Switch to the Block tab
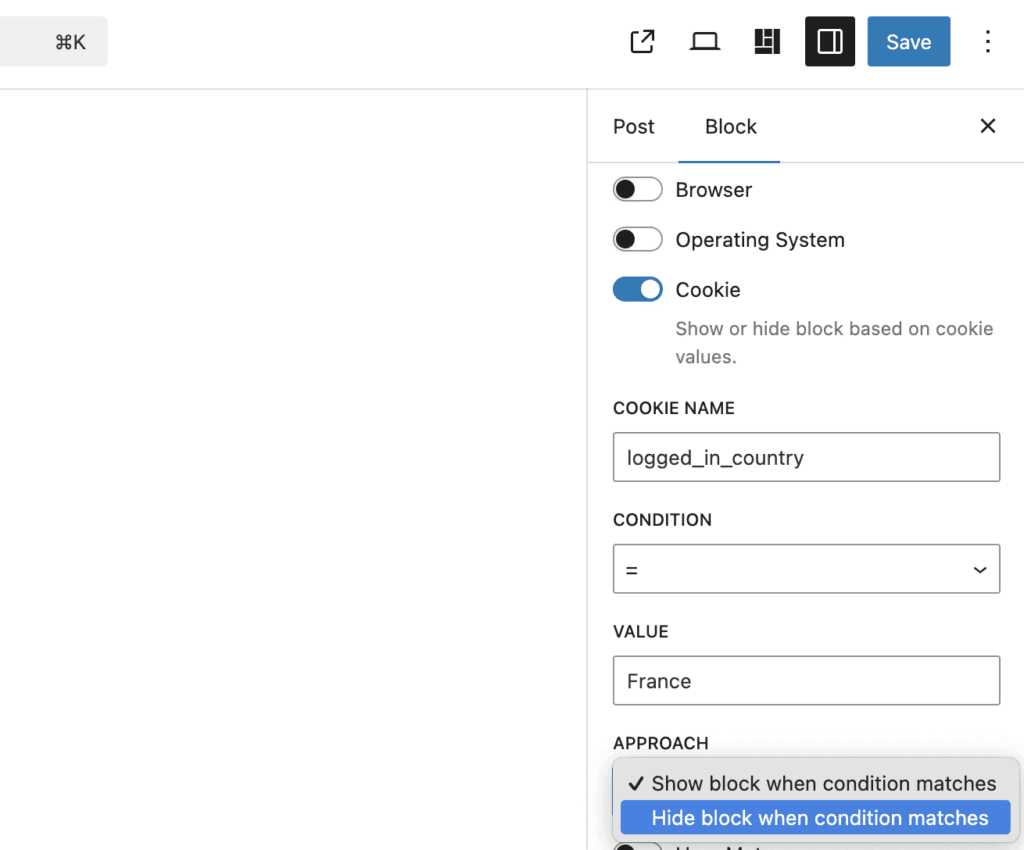 pos(730,126)
